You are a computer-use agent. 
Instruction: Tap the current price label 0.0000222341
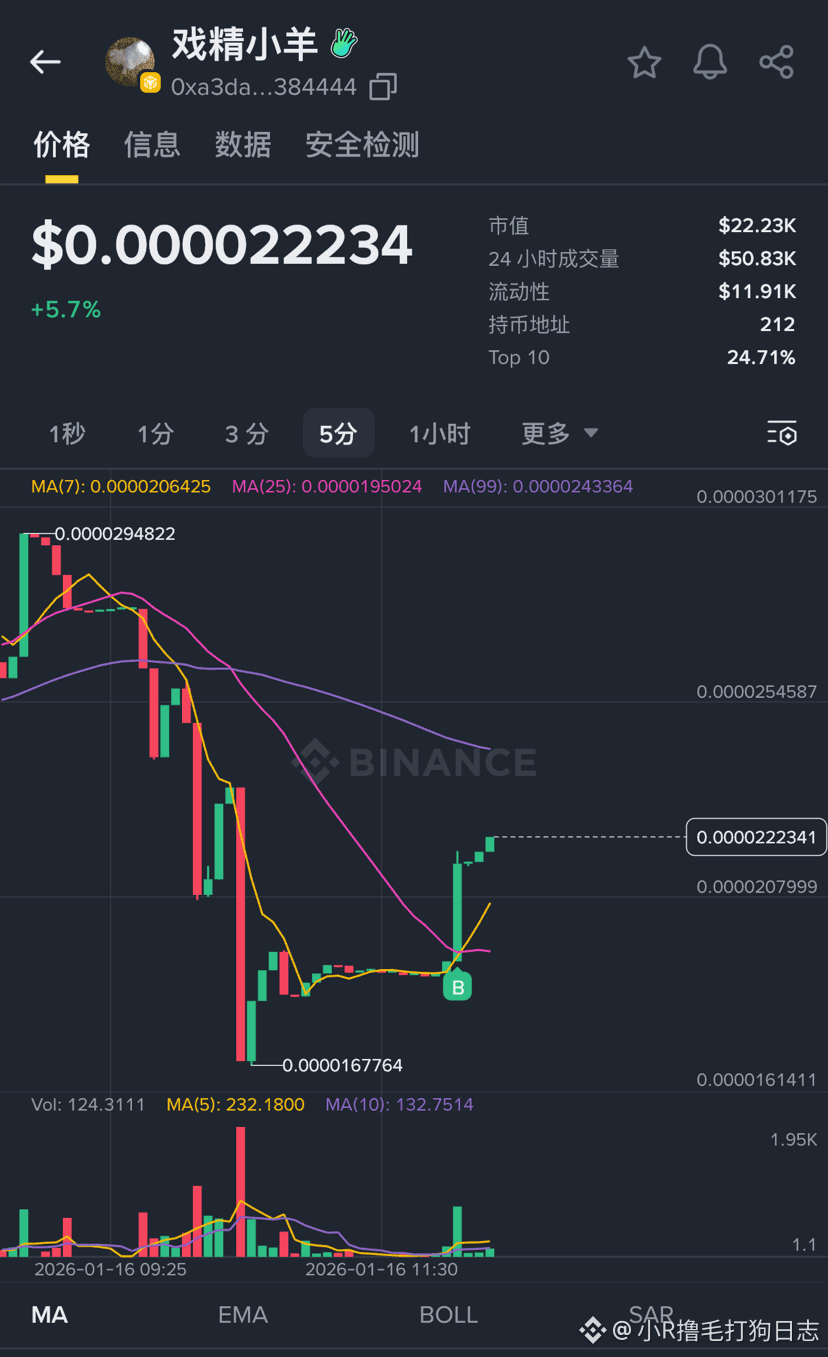(x=756, y=837)
